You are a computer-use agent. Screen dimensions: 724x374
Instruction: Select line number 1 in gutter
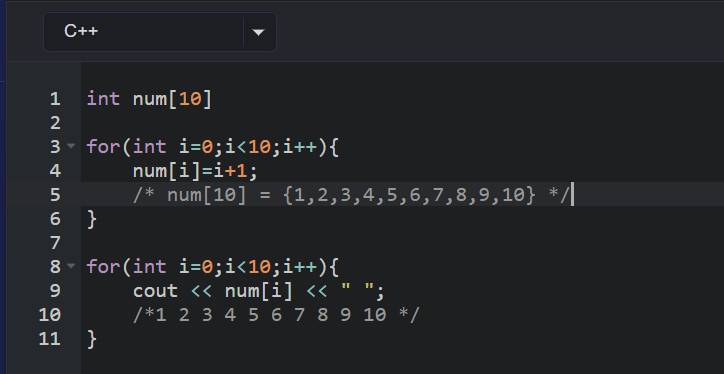(55, 99)
